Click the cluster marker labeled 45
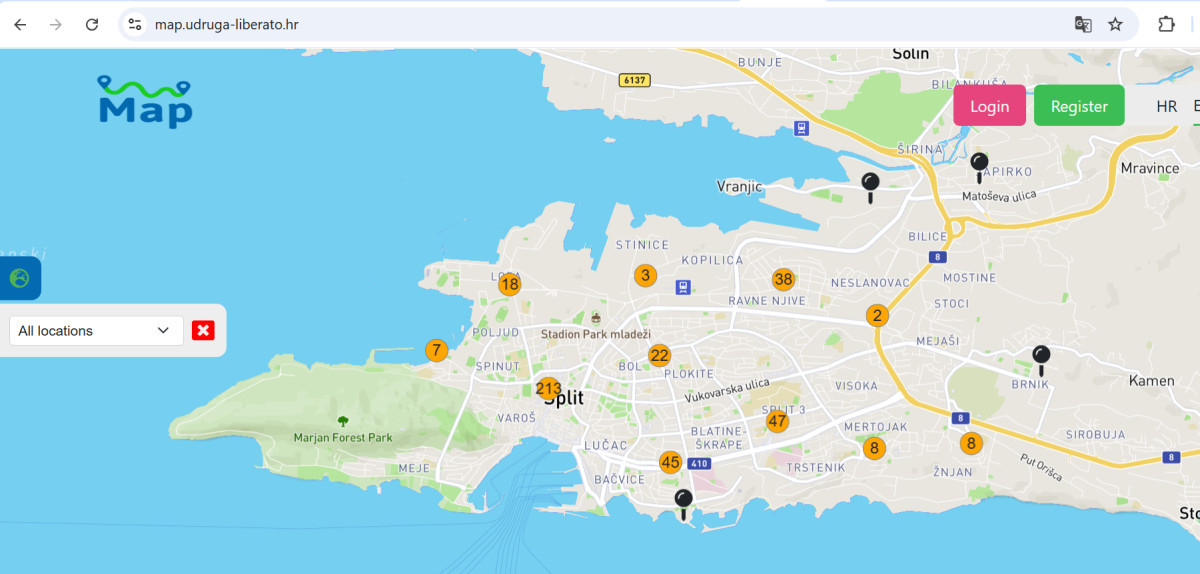 670,462
